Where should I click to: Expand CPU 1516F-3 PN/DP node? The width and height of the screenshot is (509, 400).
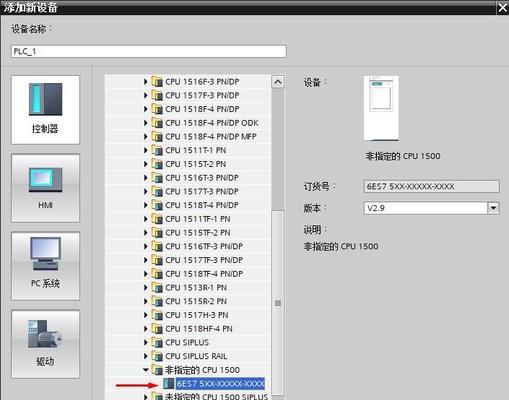145,82
